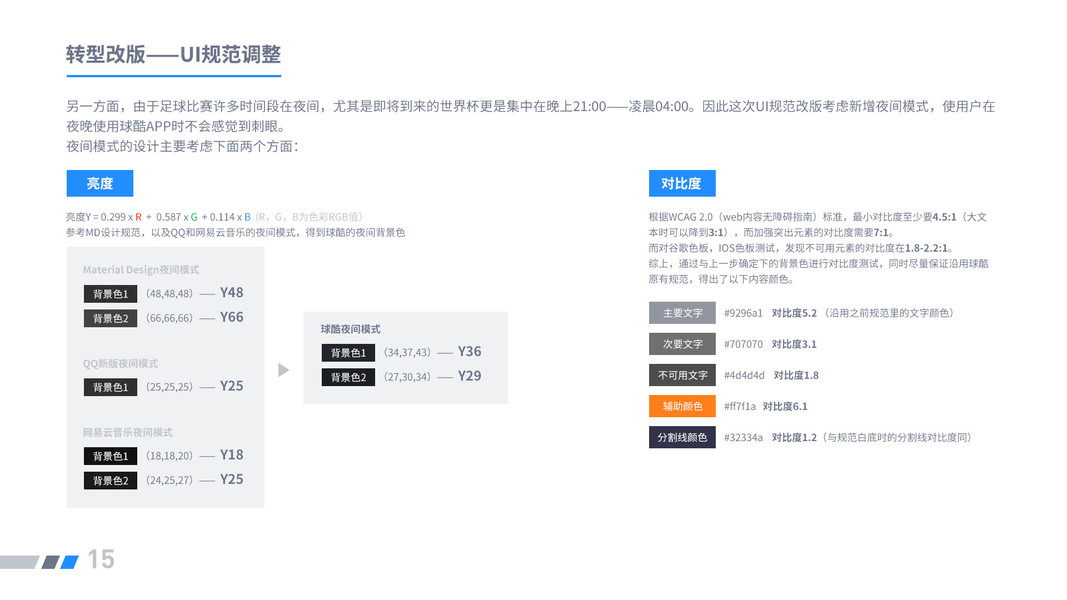Viewport: 1067px width, 600px height.
Task: Click the line 夜间模式的设计主要考虑下面两个方面
Action: pos(182,147)
